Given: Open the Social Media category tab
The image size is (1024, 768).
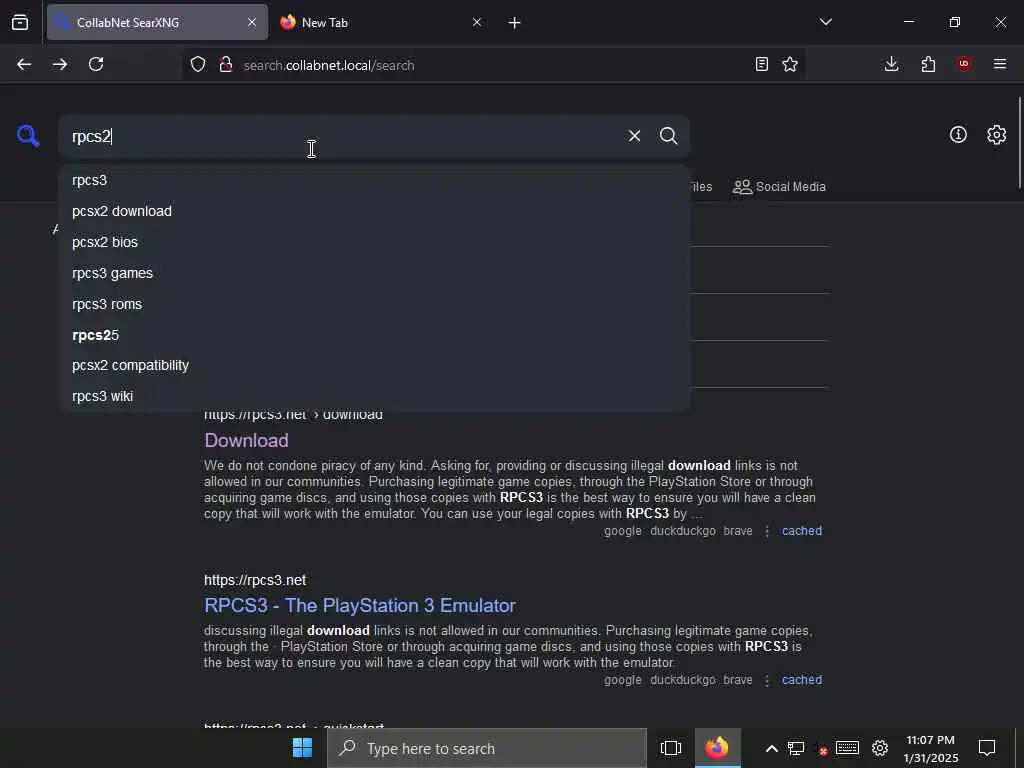Looking at the screenshot, I should click(x=779, y=187).
